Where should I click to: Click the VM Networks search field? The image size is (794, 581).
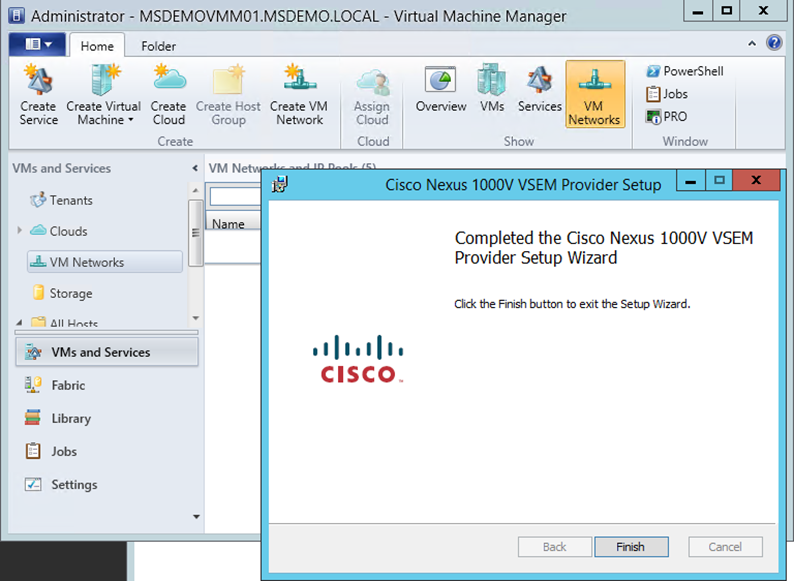[x=235, y=197]
